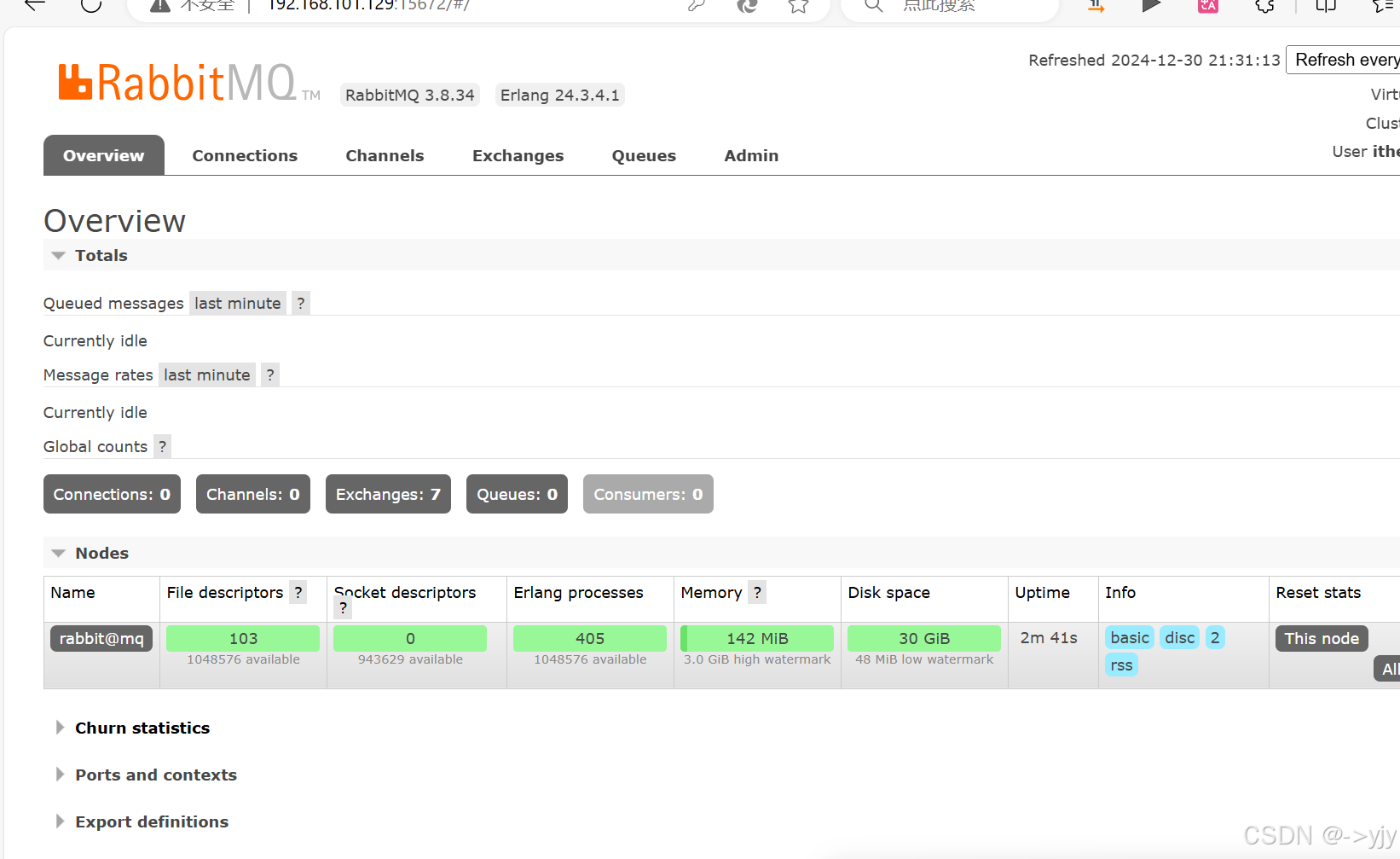1400x859 pixels.
Task: Click the Connections: 0 count button
Action: pos(112,494)
